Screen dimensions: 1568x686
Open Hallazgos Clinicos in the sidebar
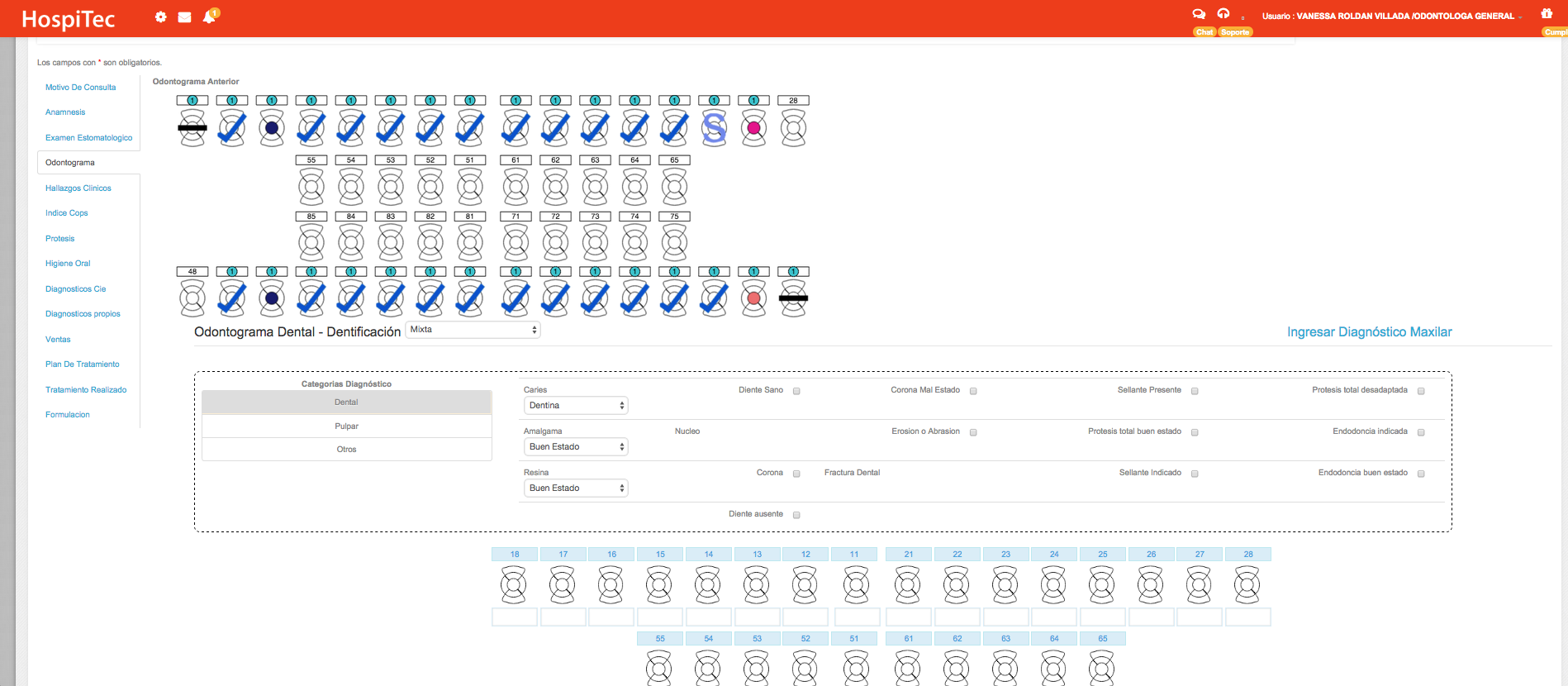click(x=78, y=188)
